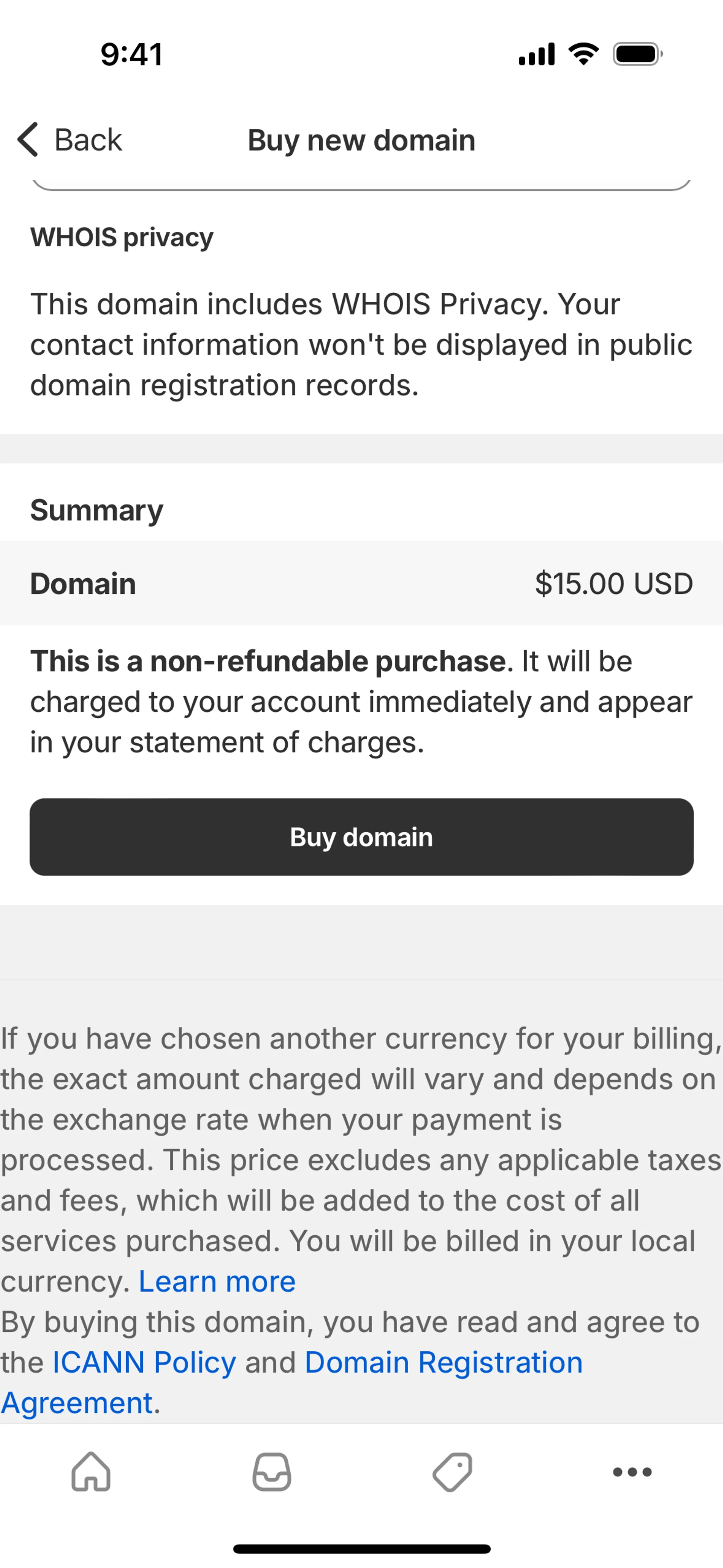Image resolution: width=723 pixels, height=1568 pixels.
Task: Tap the Back text label
Action: coord(88,140)
